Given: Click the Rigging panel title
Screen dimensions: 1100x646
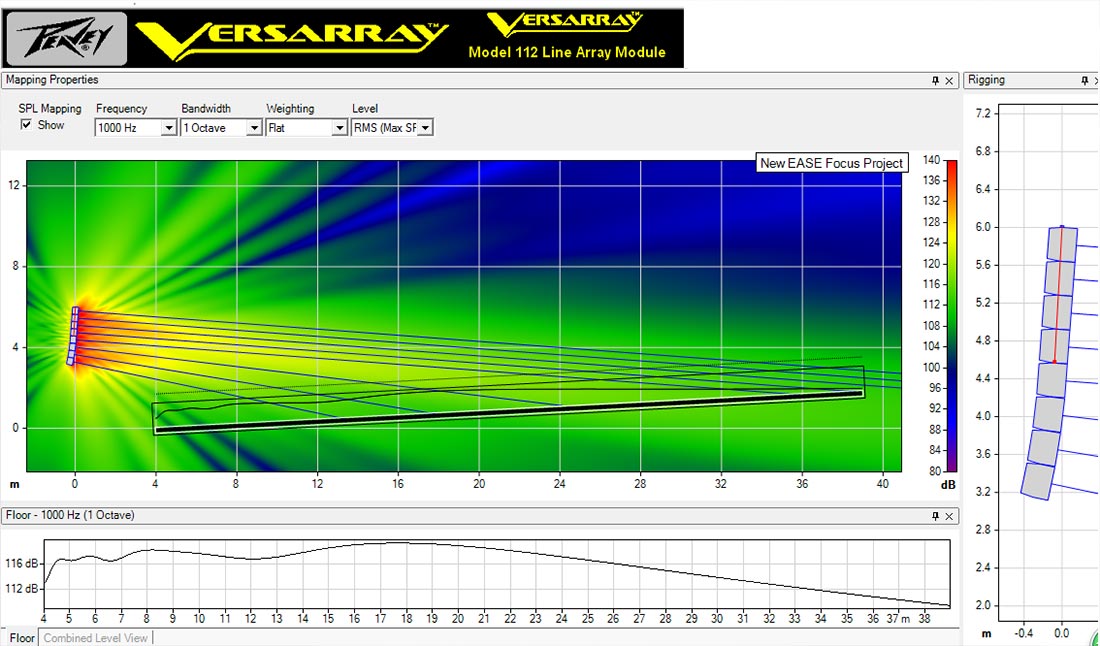Looking at the screenshot, I should 986,80.
